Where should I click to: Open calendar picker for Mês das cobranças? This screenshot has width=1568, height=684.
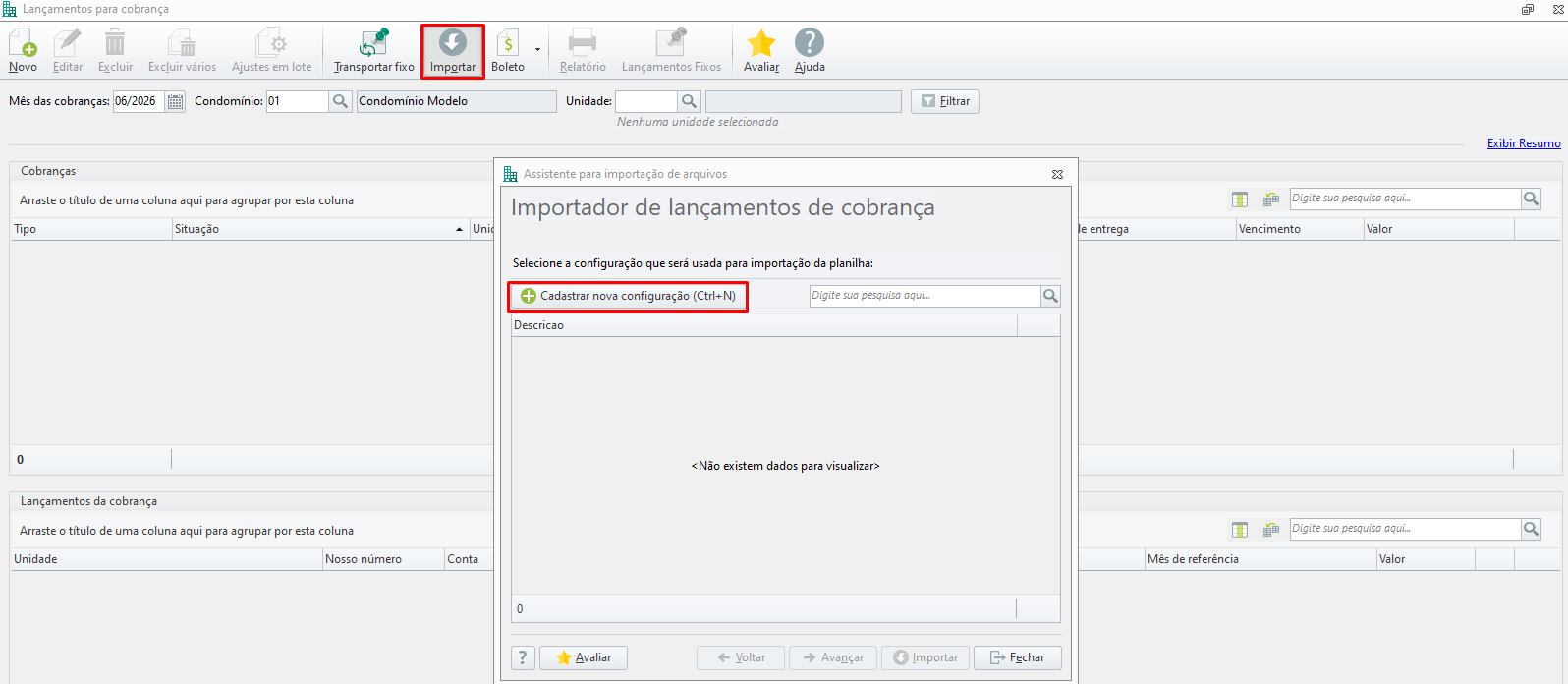click(x=175, y=101)
